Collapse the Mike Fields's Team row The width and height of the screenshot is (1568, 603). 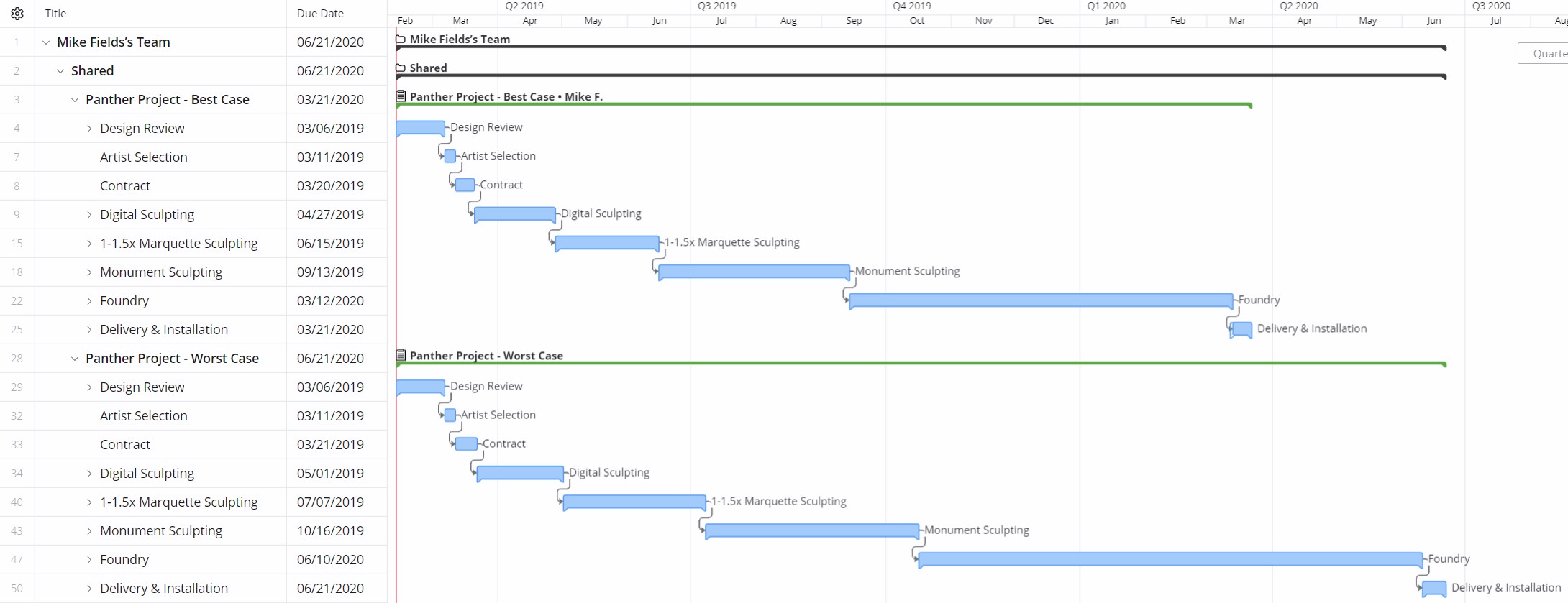(x=46, y=42)
